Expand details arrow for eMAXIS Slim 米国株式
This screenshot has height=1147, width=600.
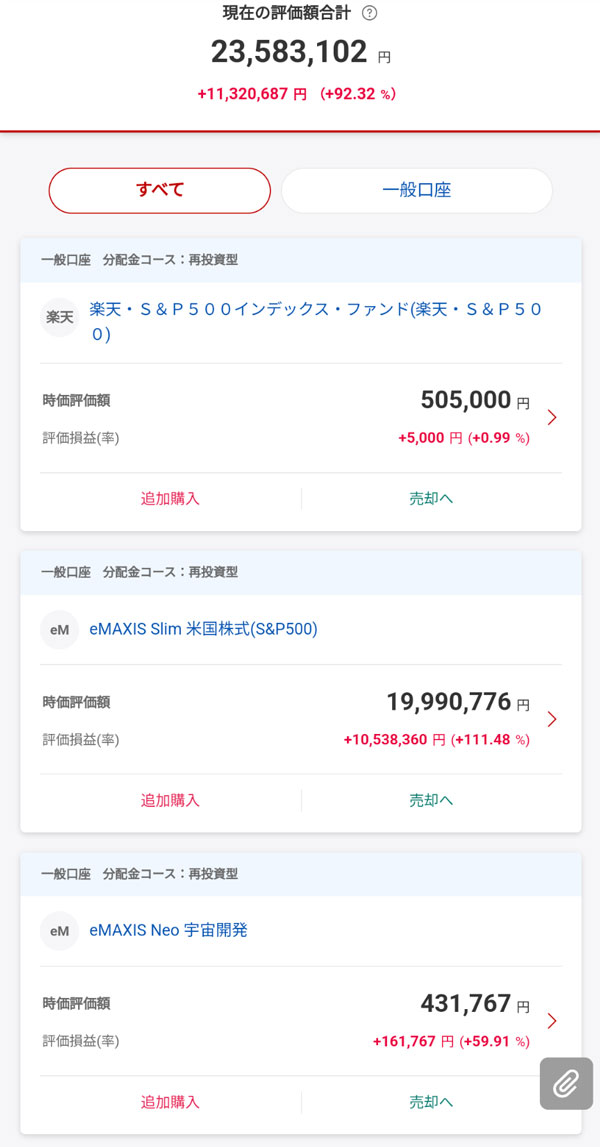[552, 719]
